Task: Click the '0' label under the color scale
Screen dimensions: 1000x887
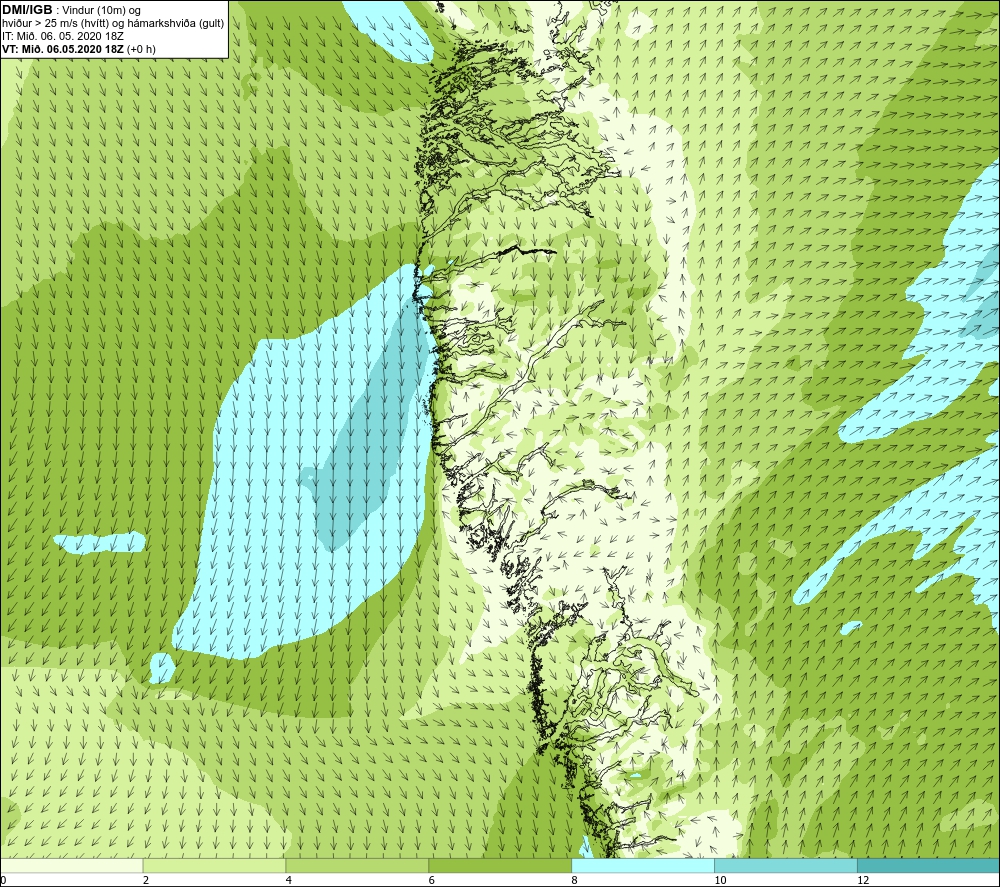Action: click(x=3, y=880)
